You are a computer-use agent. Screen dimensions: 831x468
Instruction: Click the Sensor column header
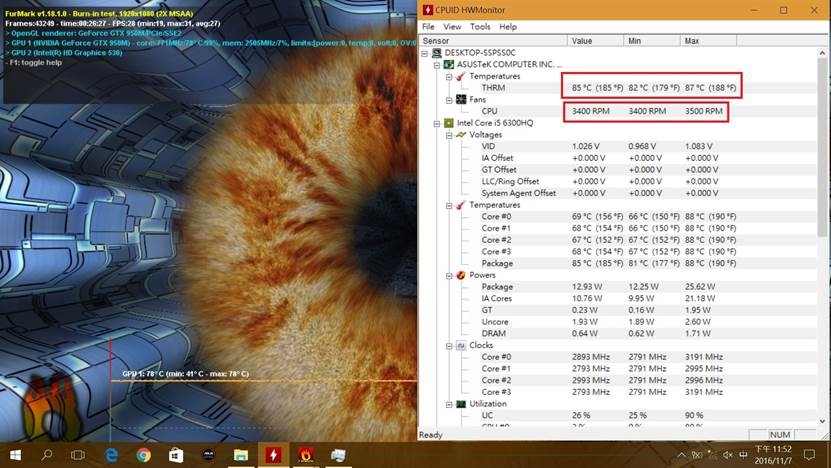click(493, 41)
